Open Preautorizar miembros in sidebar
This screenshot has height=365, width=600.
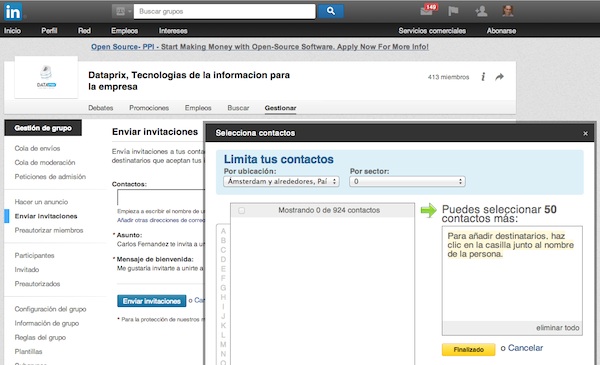(49, 230)
